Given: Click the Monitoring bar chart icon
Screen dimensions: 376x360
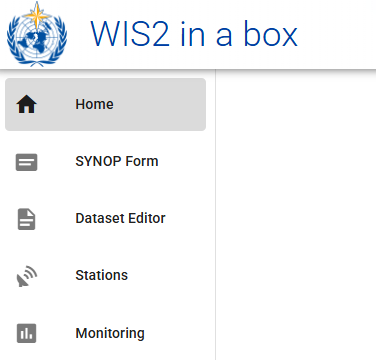Looking at the screenshot, I should coord(26,333).
